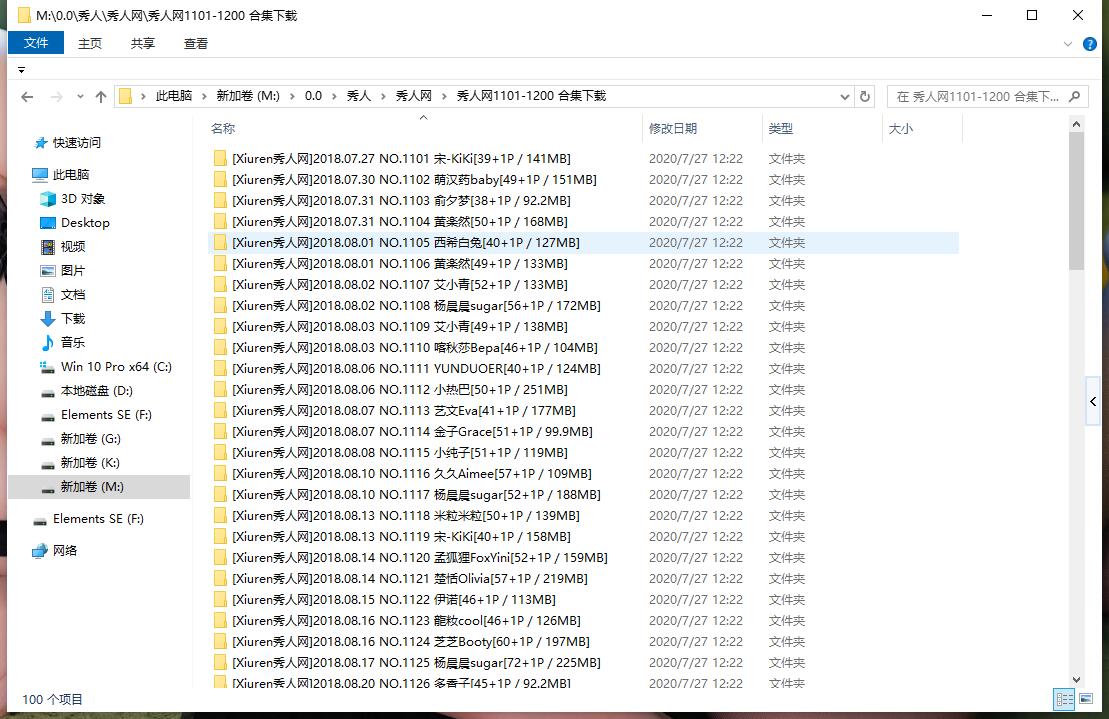Open the 文件 menu

pos(36,43)
